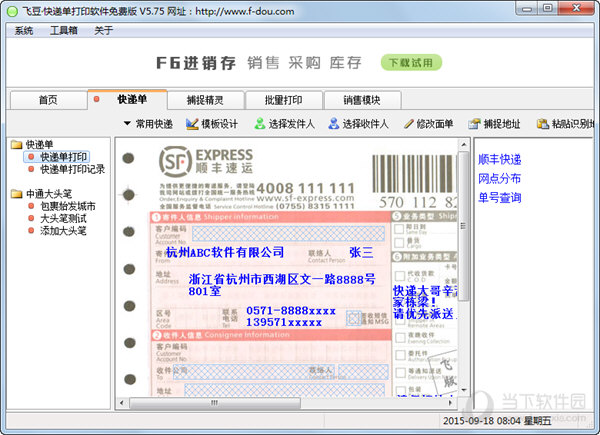Viewport: 600px width, 435px height.
Task: Click the horizontal scrollbar thumb
Action: [x=215, y=402]
